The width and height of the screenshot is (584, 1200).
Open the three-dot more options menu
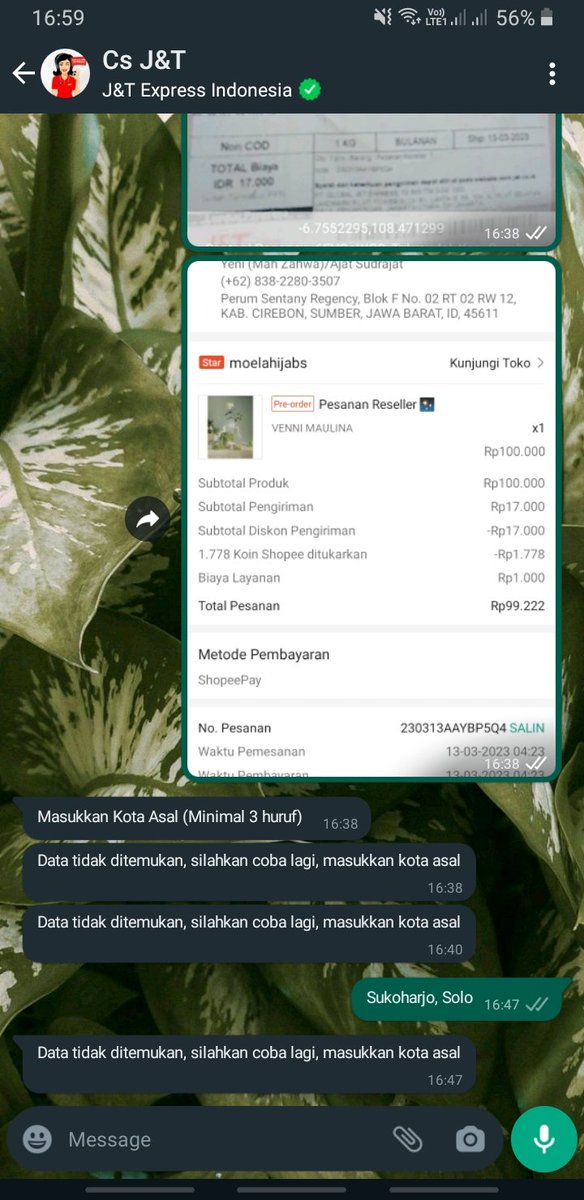coord(552,74)
